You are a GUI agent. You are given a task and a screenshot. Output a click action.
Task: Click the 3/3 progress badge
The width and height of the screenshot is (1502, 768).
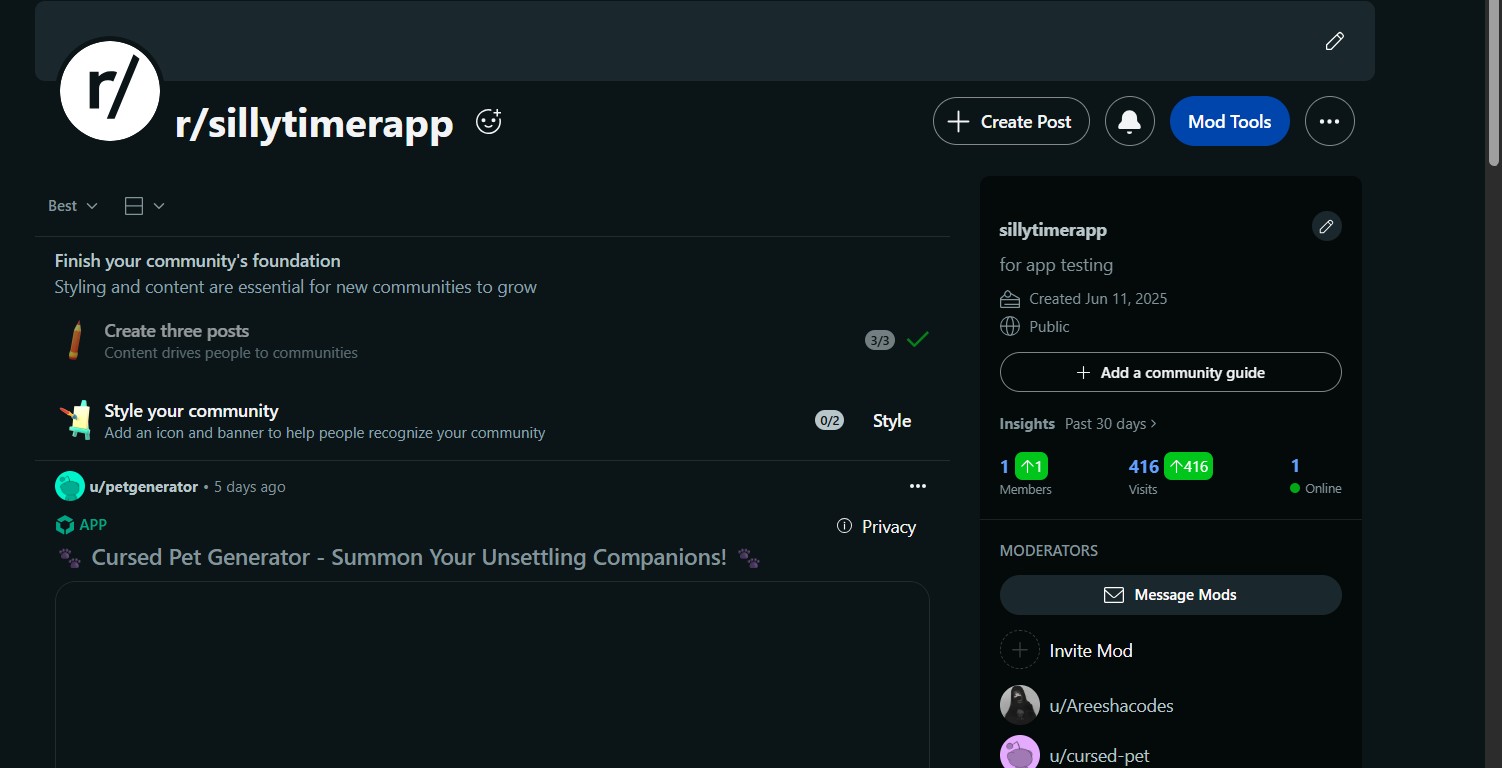click(880, 340)
